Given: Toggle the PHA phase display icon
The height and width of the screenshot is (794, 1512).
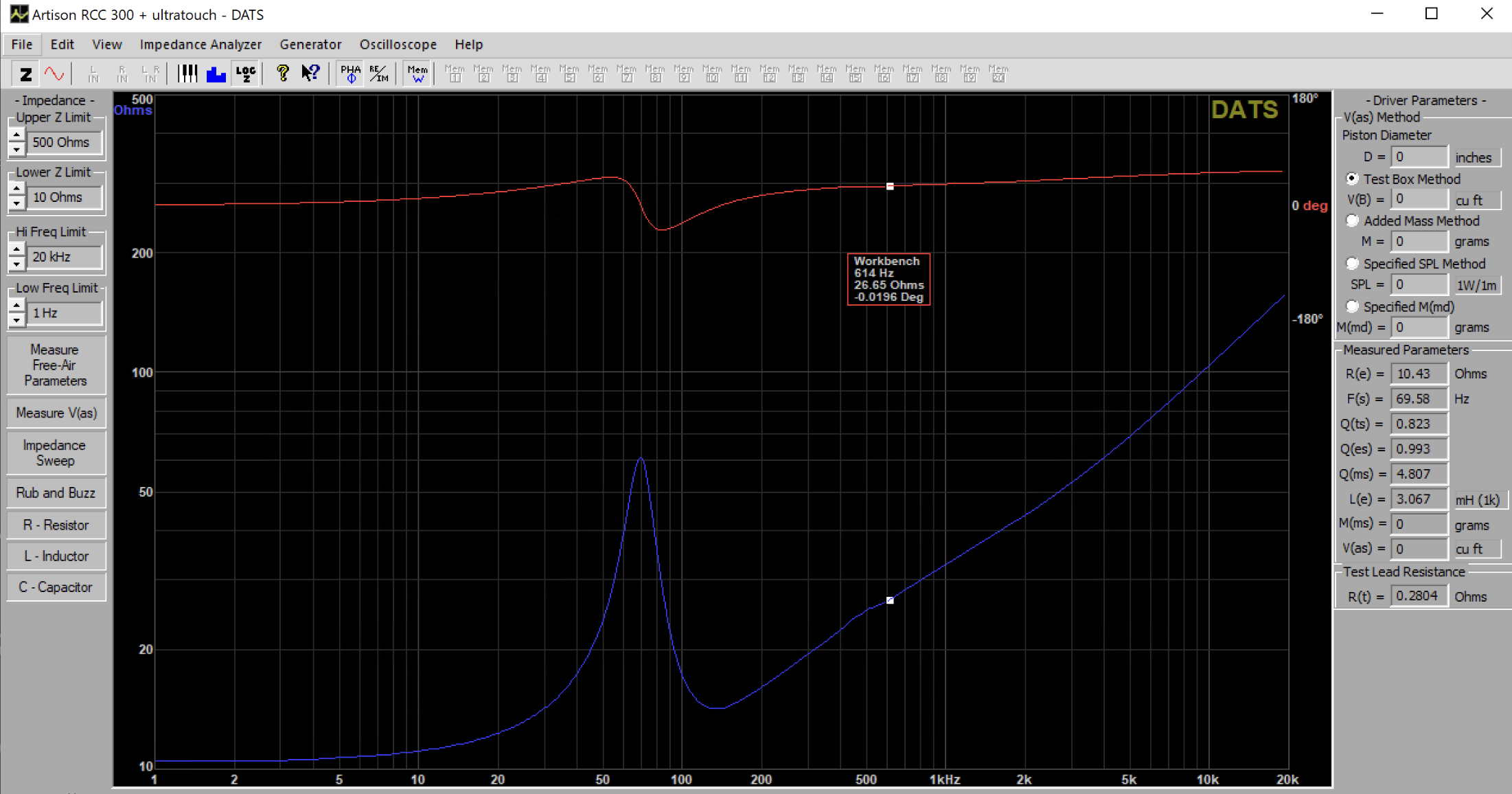Looking at the screenshot, I should (350, 73).
